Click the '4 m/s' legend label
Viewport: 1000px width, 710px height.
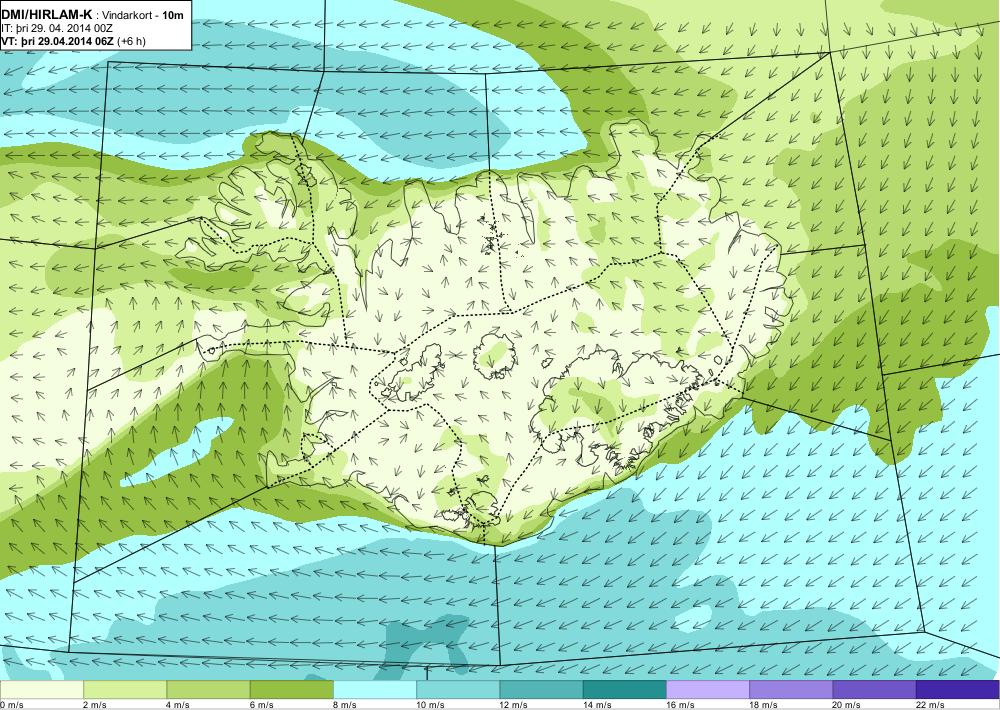pyautogui.click(x=178, y=705)
